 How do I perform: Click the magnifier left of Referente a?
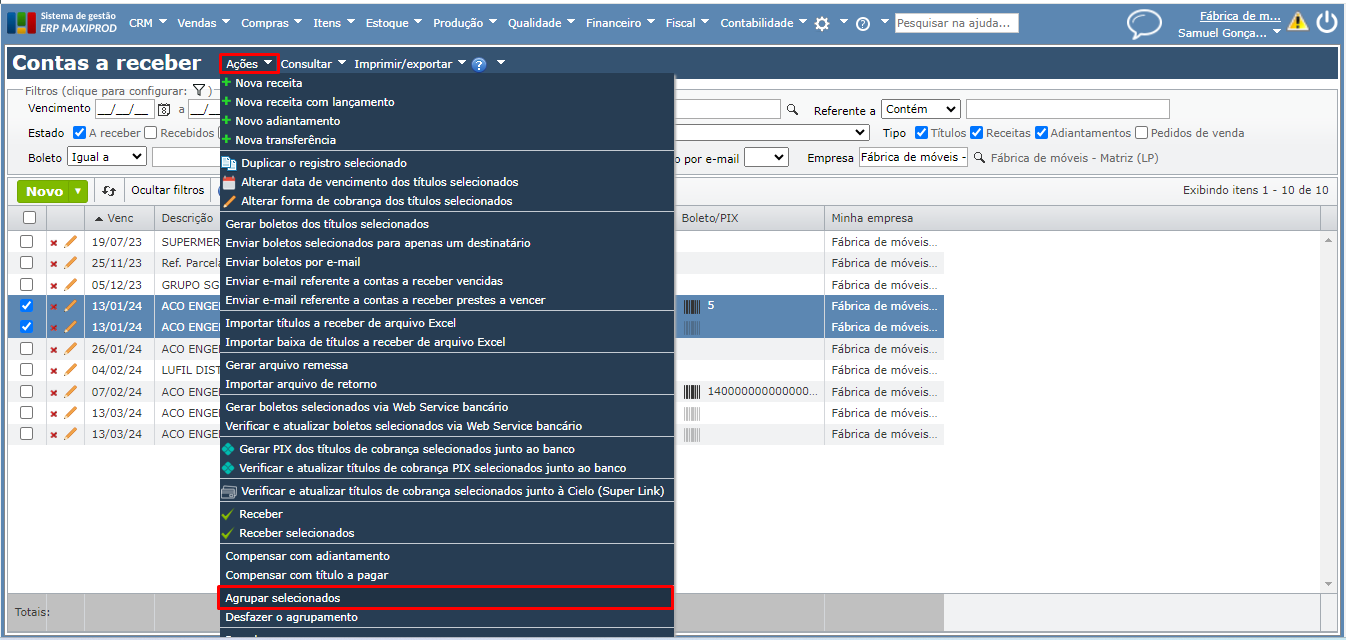pos(792,109)
